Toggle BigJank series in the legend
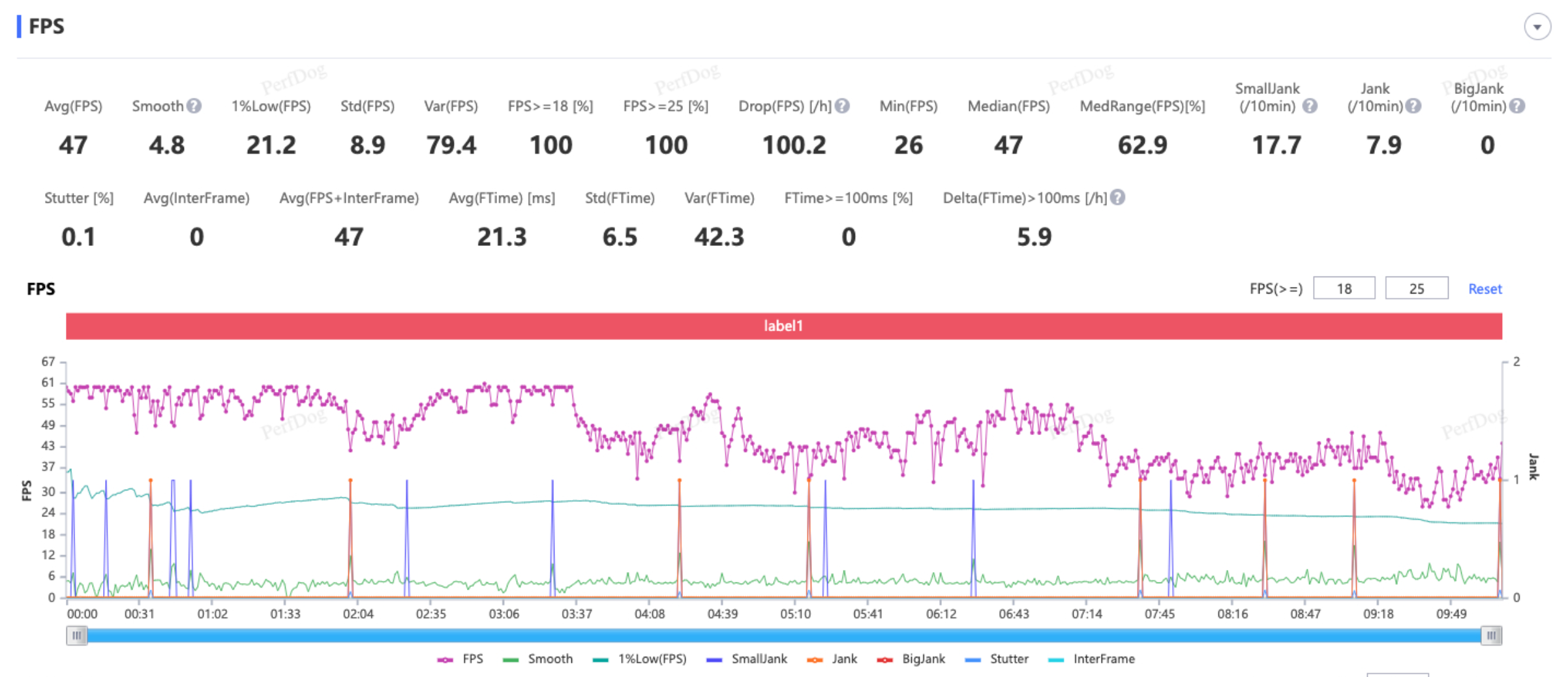1568x677 pixels. (911, 659)
